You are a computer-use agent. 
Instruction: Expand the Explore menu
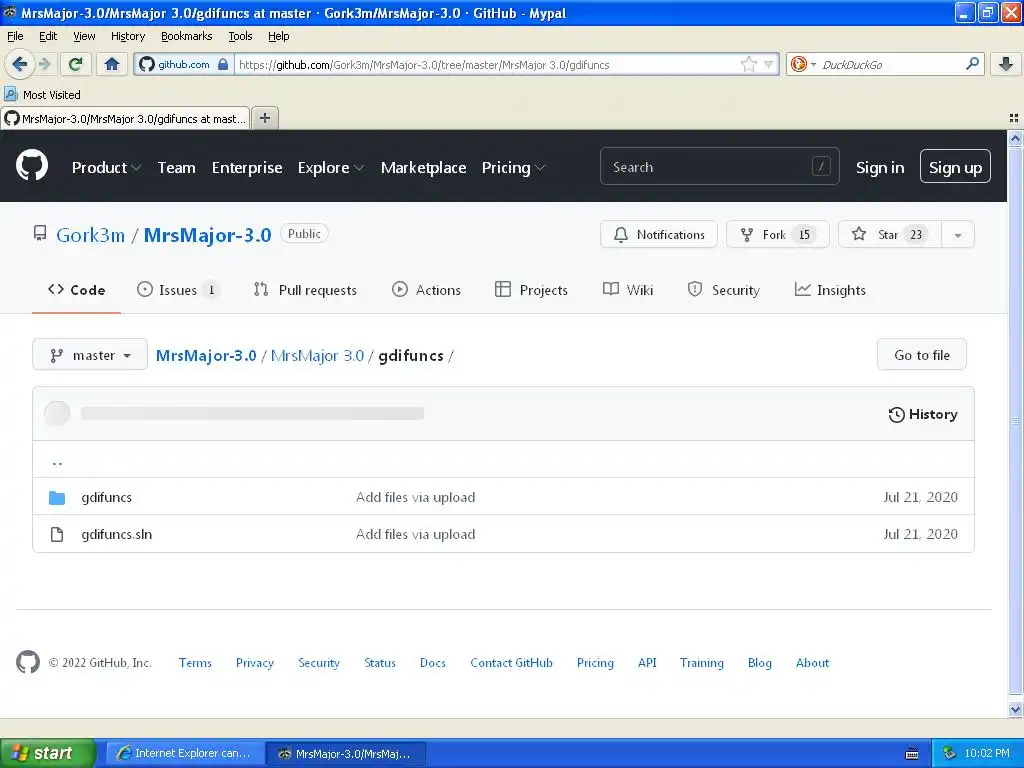pyautogui.click(x=330, y=168)
